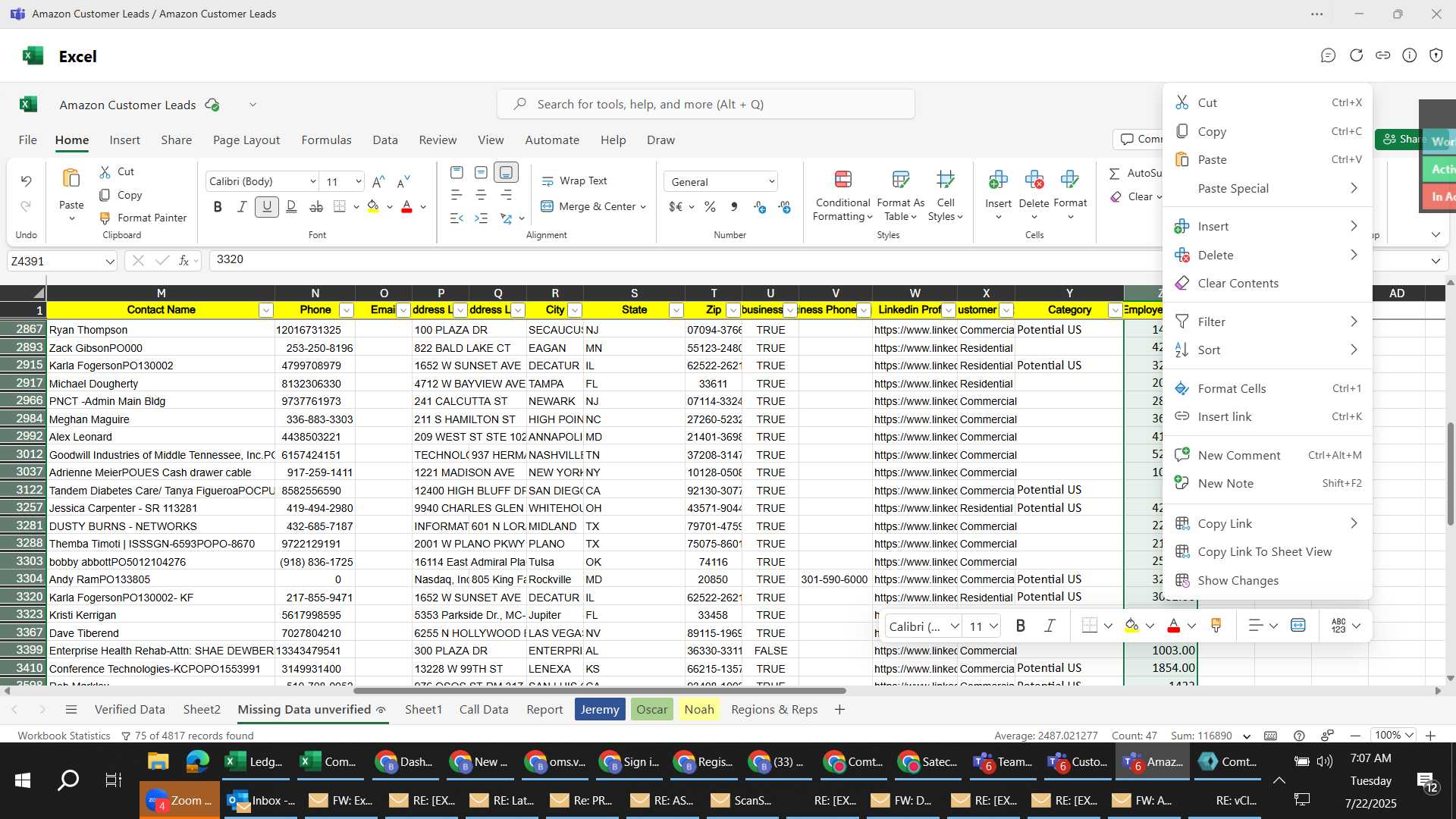1456x819 pixels.
Task: Click the All Sheets list icon
Action: point(71,710)
